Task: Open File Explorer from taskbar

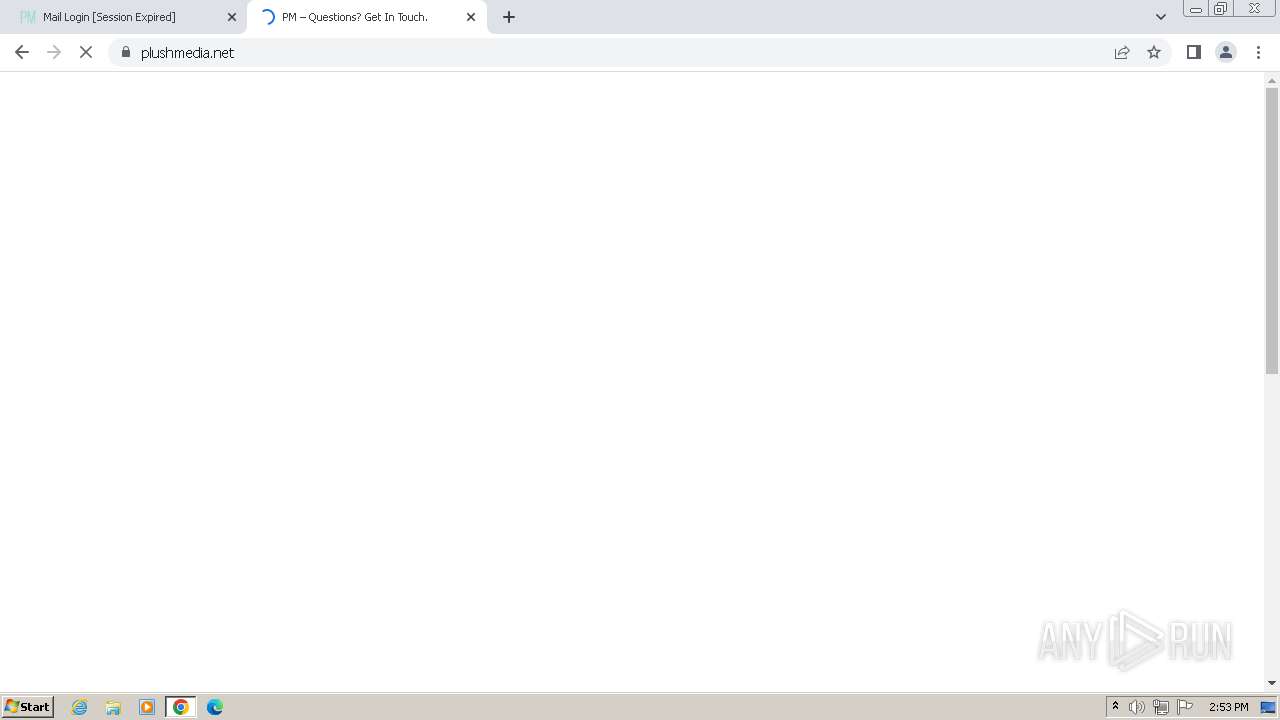Action: click(113, 707)
